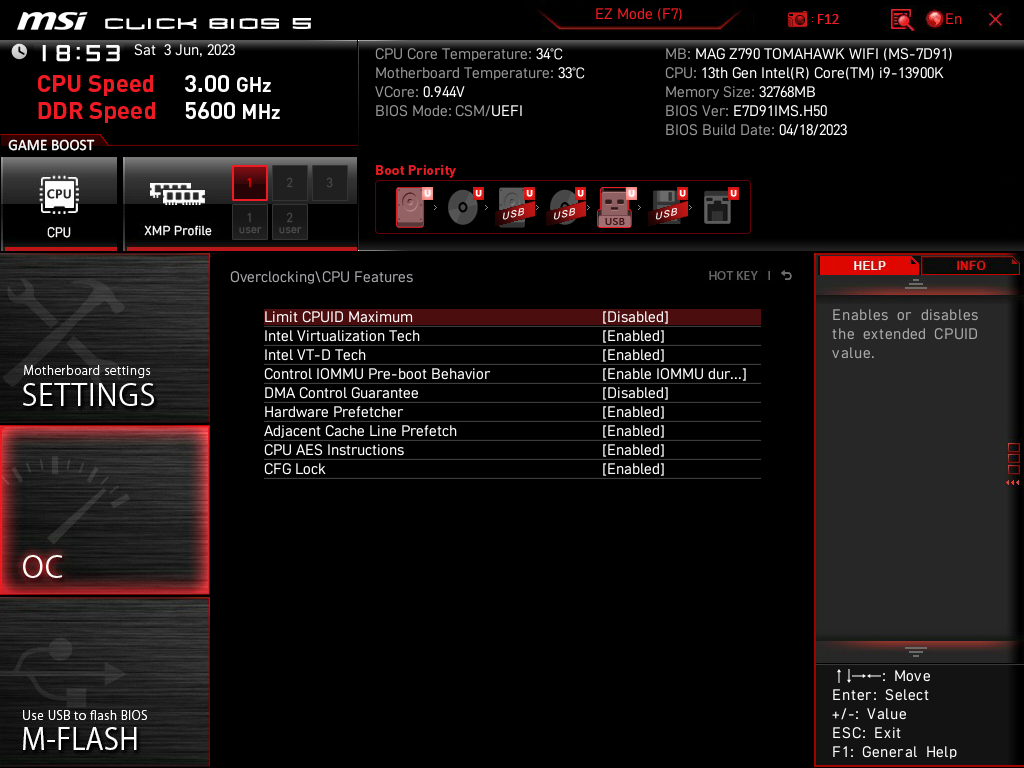Image resolution: width=1024 pixels, height=768 pixels.
Task: Toggle the CPU Game Boost button
Action: (x=59, y=204)
